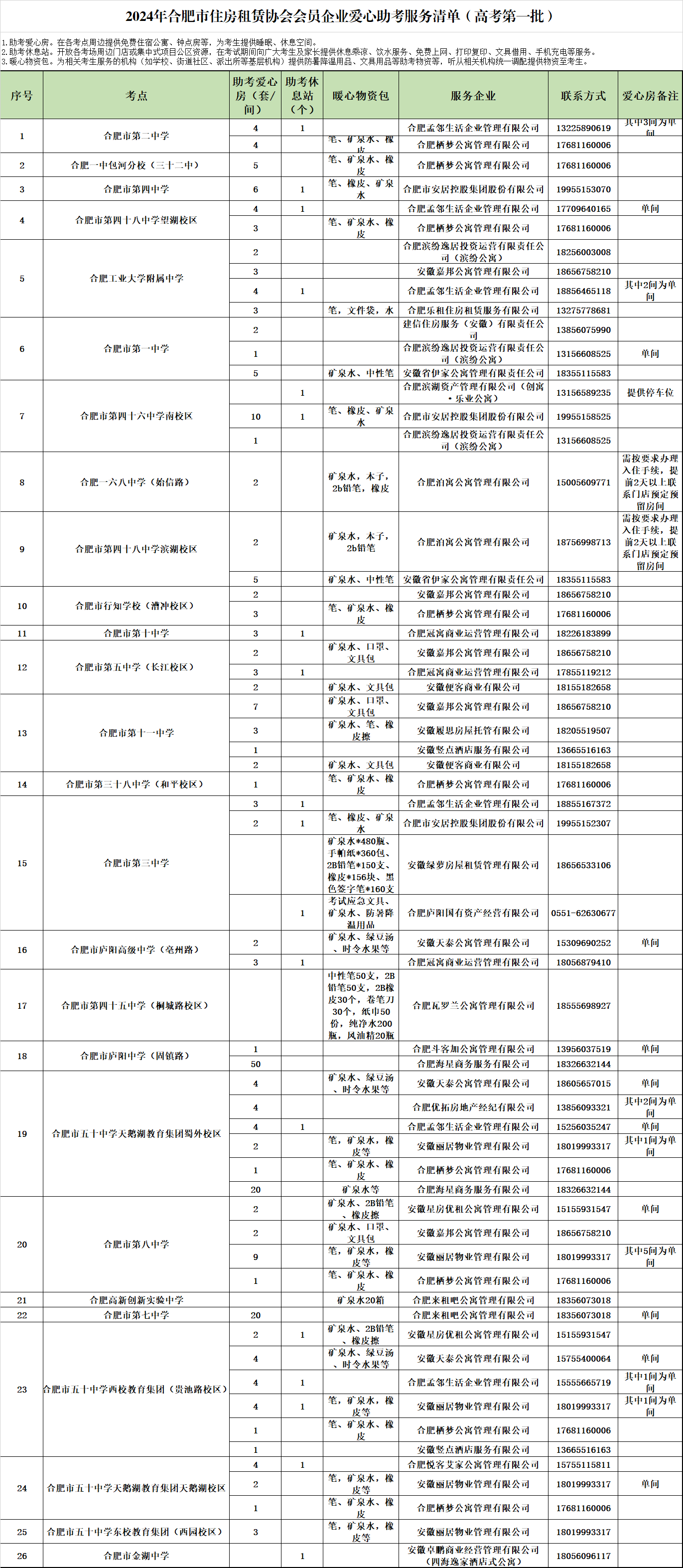Click the cell 合肥市庐阳高级中学（亳州路）

pos(136,949)
